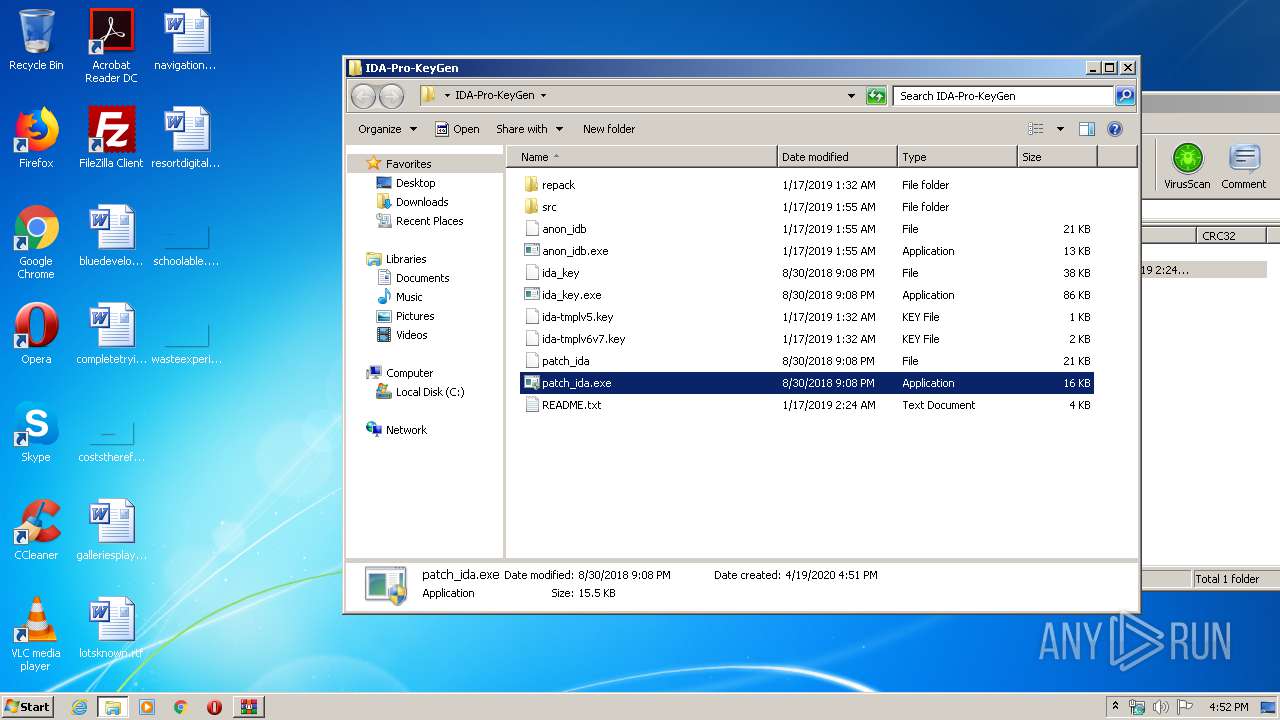The height and width of the screenshot is (720, 1280).
Task: Toggle the preview pane icon
Action: 1087,129
